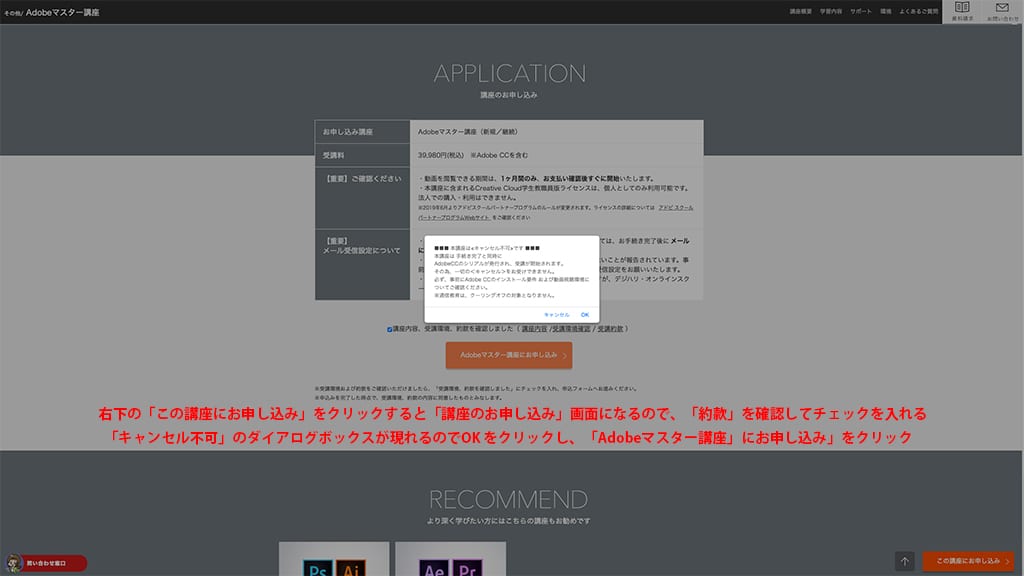Open the 講座概要 nav item
Screen dimensions: 1024x576
pos(801,12)
